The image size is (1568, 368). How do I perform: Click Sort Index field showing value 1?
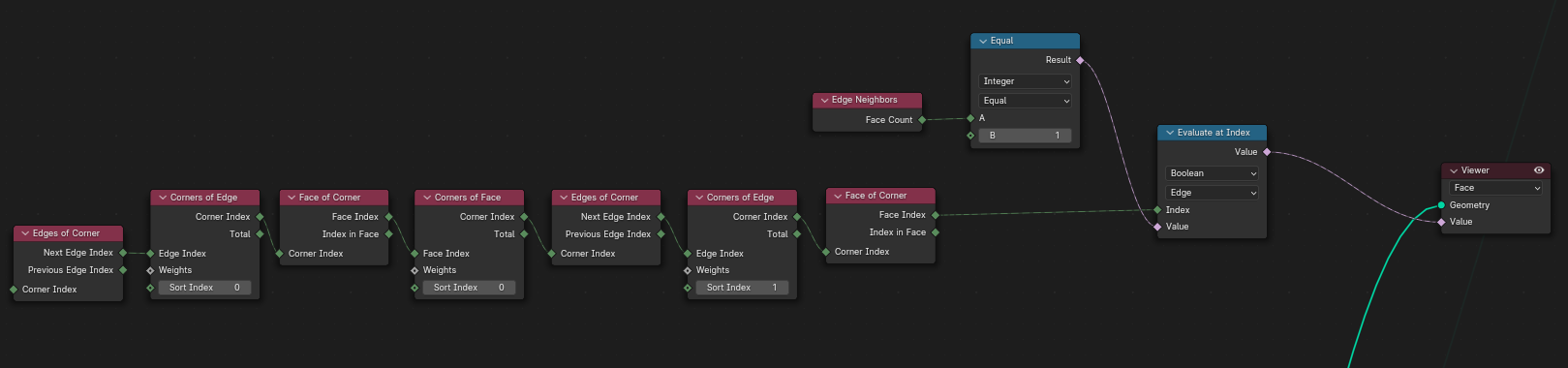coord(742,288)
